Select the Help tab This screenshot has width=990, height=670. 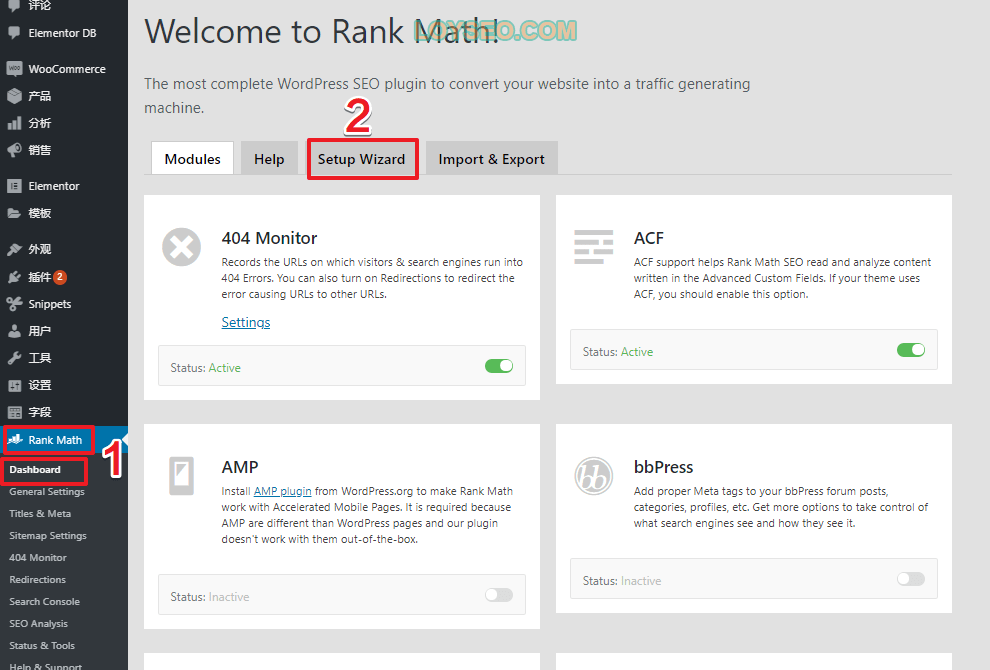(269, 159)
